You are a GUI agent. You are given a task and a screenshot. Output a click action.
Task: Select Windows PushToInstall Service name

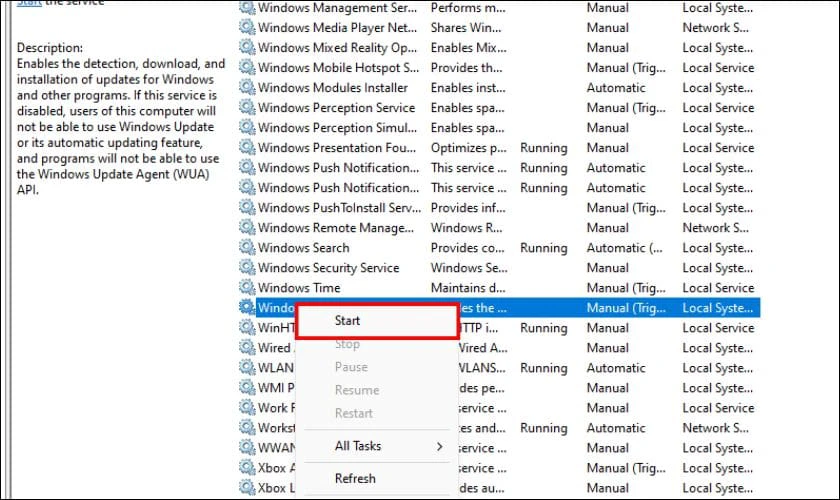pos(339,207)
